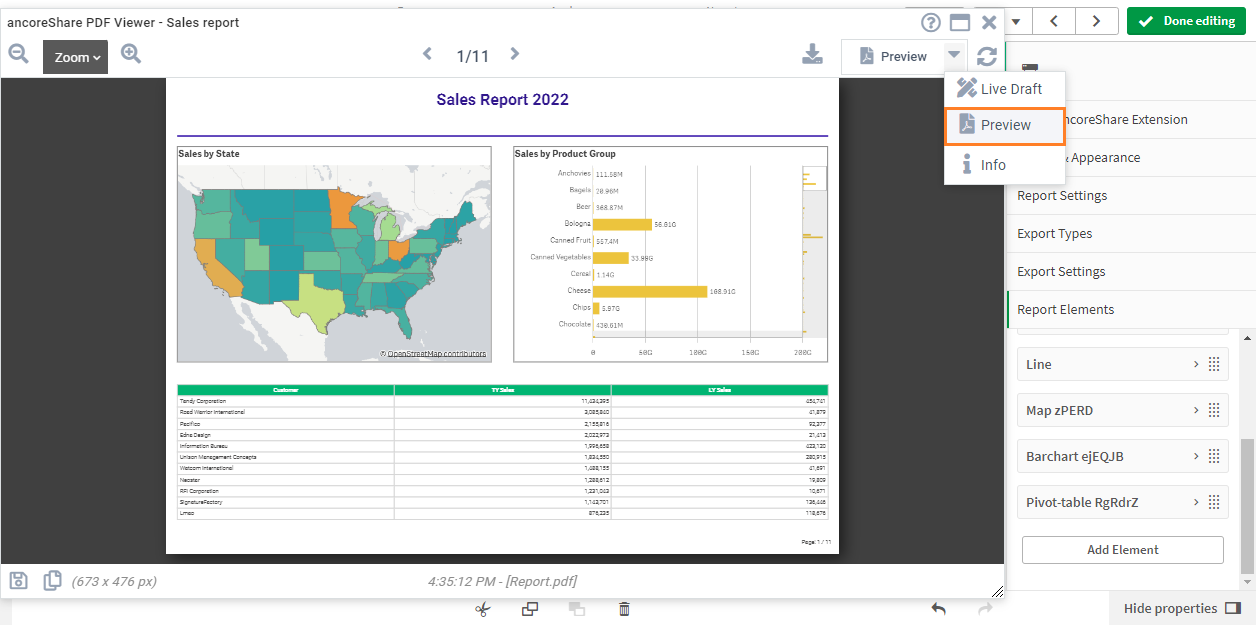
Task: Open the OpenStreetMap contributors link
Action: 437,354
